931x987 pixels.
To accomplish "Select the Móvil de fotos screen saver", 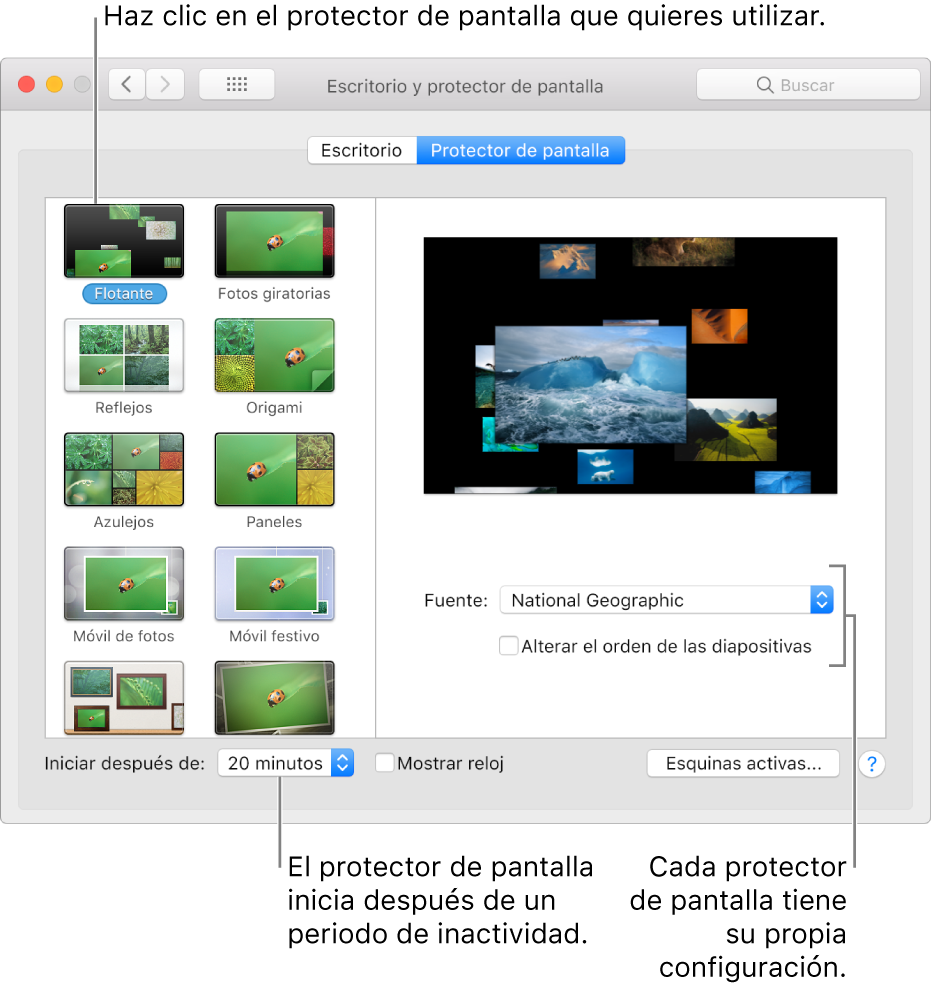I will click(124, 583).
